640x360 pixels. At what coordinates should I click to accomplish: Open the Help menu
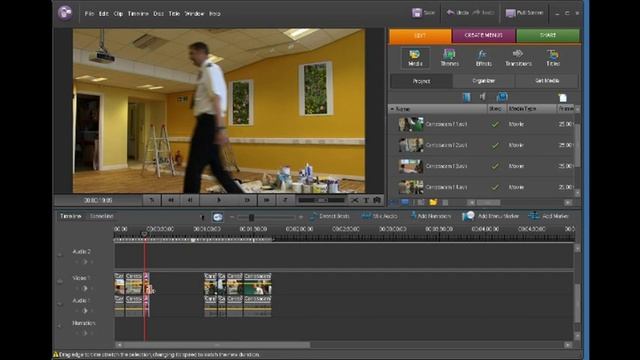pyautogui.click(x=215, y=14)
